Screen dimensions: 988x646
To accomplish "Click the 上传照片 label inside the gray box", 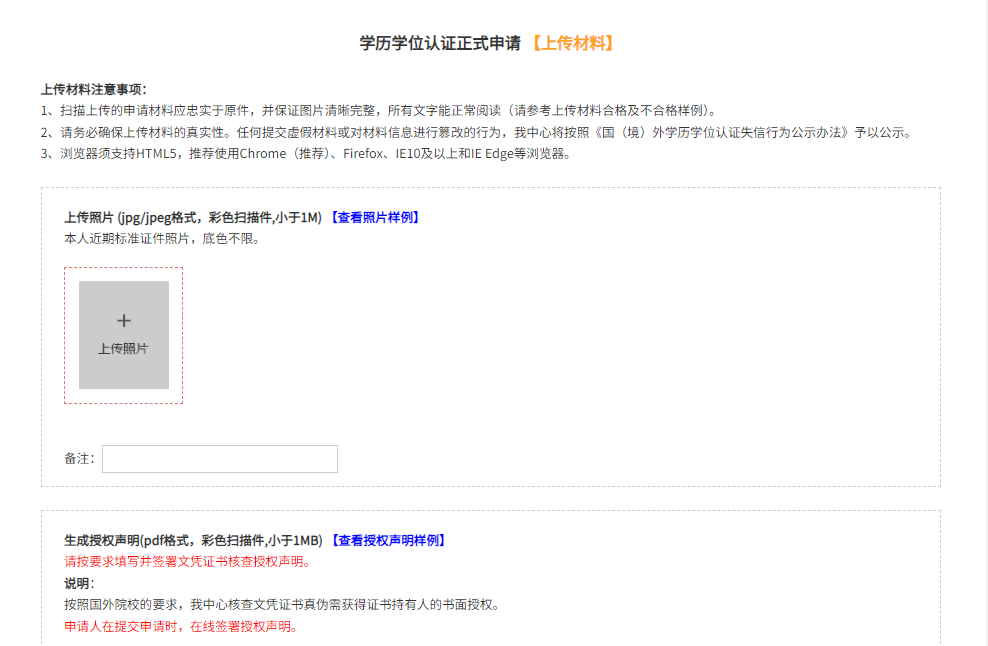I will click(x=123, y=349).
